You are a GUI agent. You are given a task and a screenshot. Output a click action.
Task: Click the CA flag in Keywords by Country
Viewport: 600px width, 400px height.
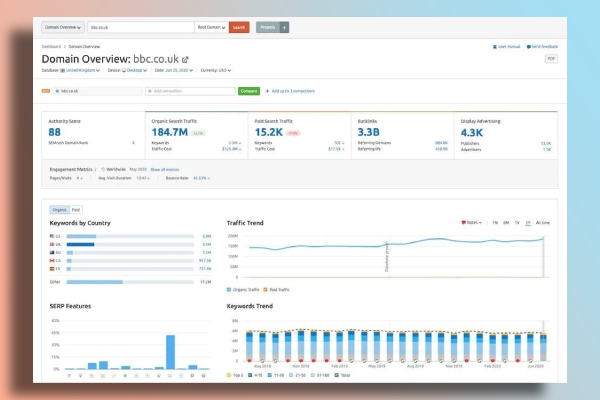point(52,260)
